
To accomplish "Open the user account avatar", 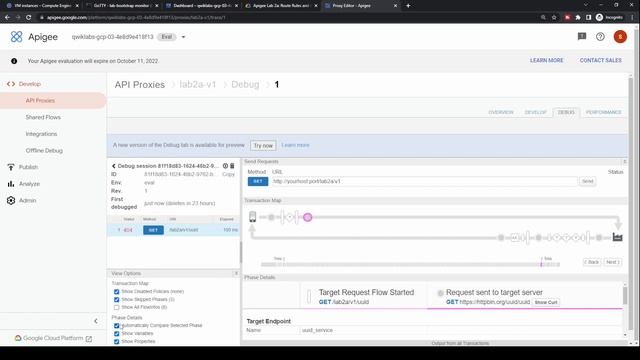I will point(620,37).
